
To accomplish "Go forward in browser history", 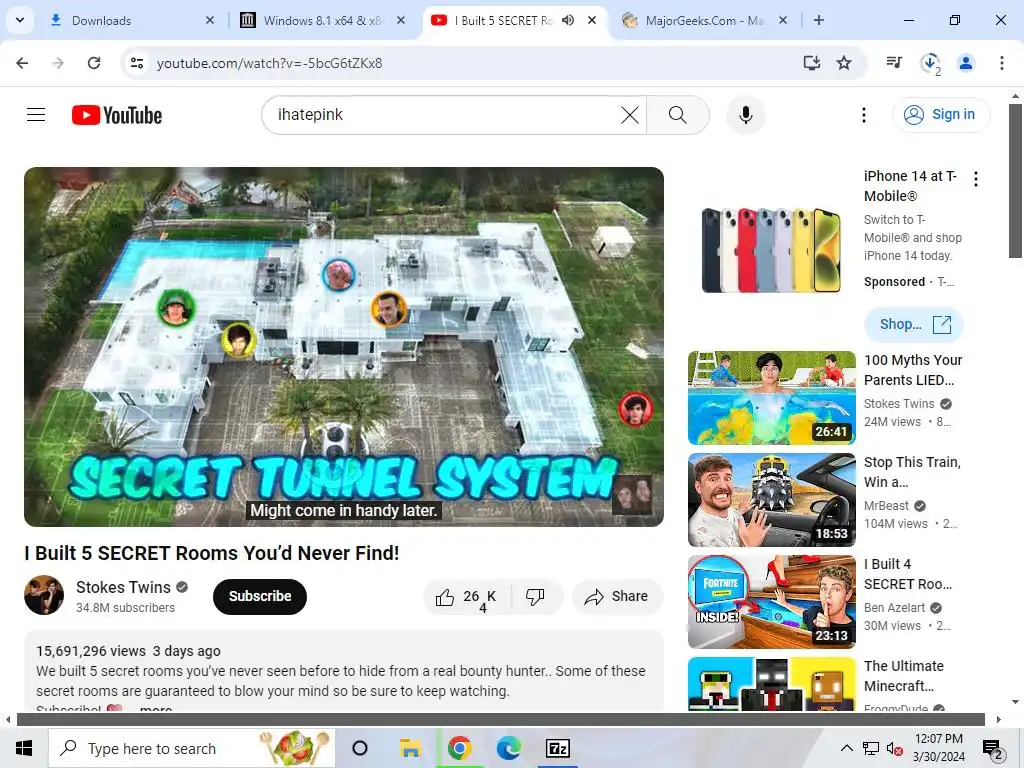I will coord(57,63).
